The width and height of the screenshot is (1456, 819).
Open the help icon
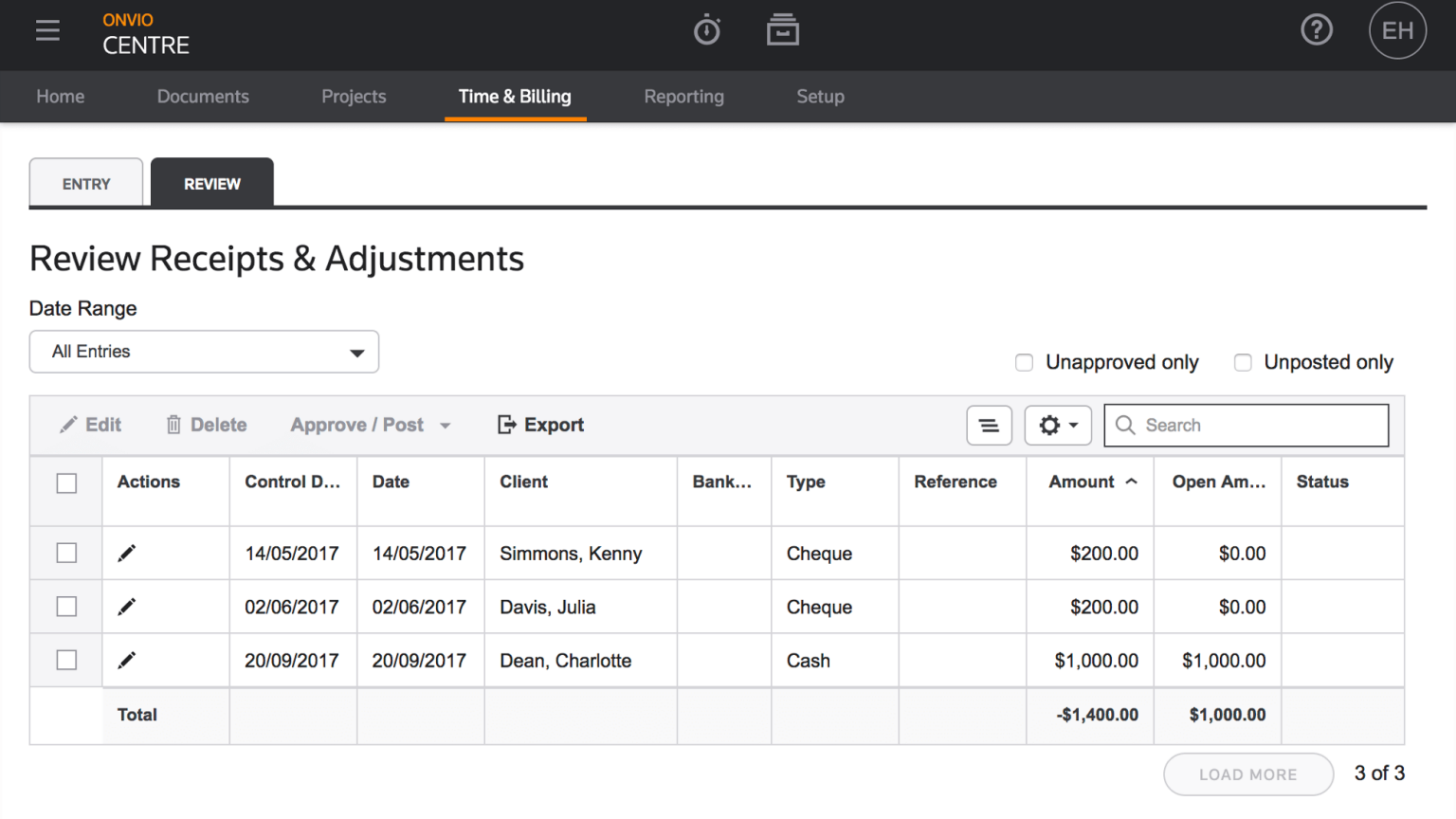coord(1317,29)
